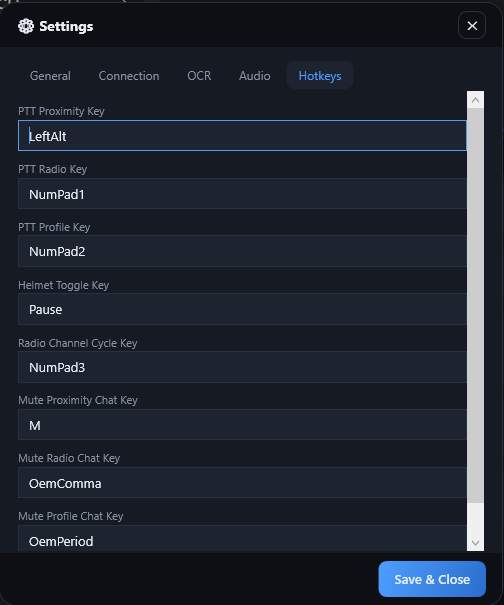Click the PTT Proximity Key label
Viewport: 504px width, 605px height.
pyautogui.click(x=61, y=111)
